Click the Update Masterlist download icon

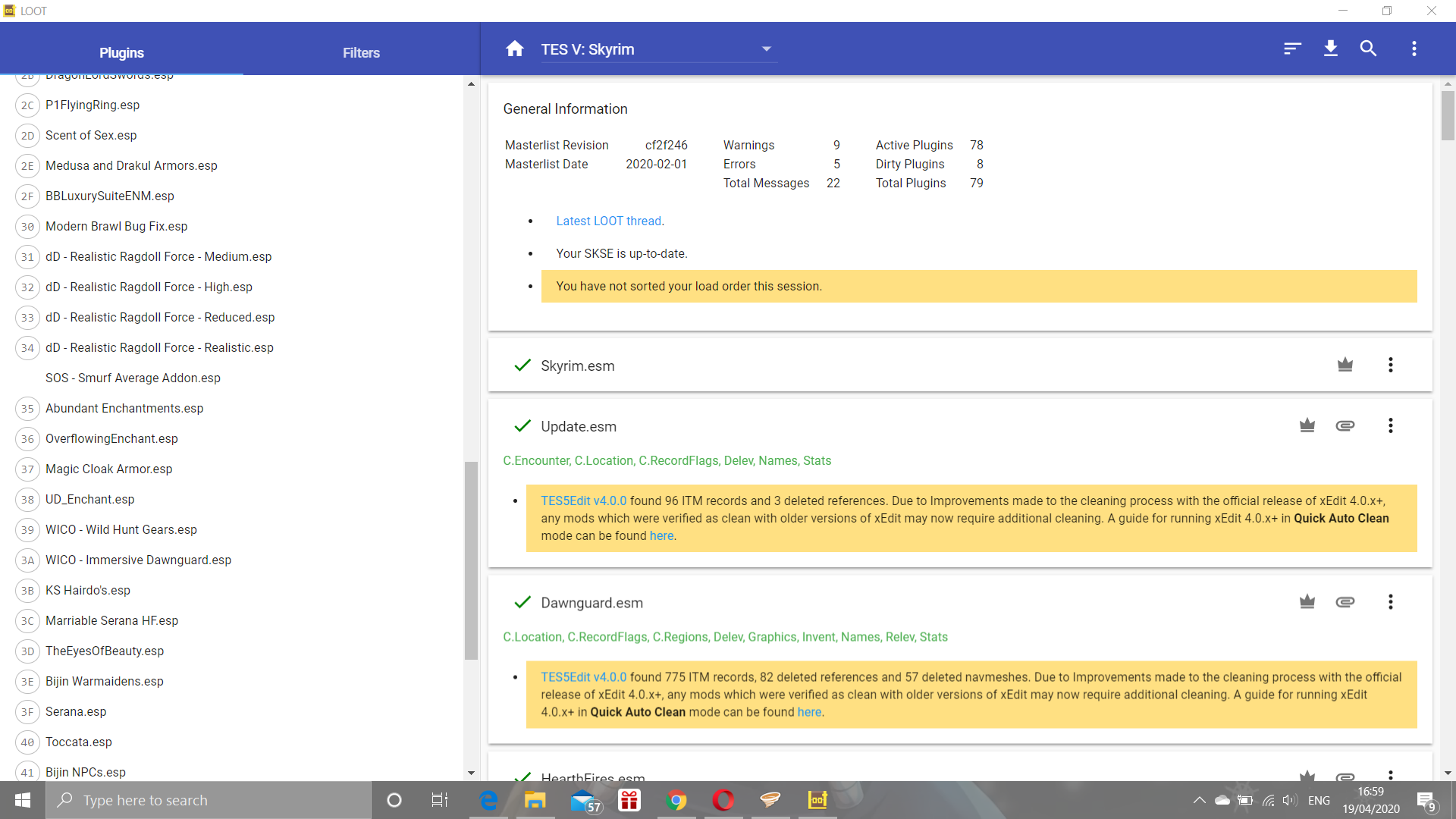coord(1331,49)
